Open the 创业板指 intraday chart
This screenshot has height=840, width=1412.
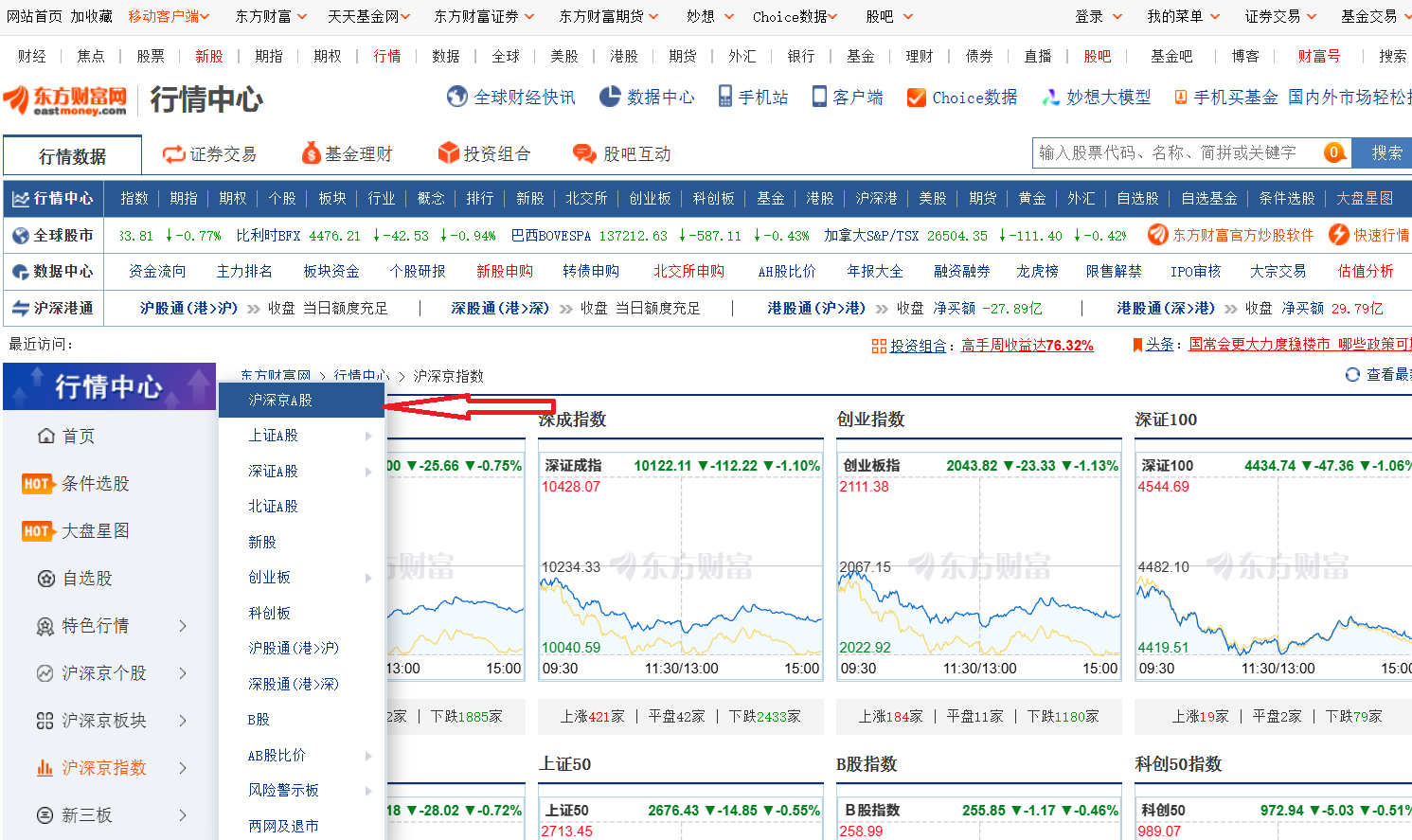(978, 565)
